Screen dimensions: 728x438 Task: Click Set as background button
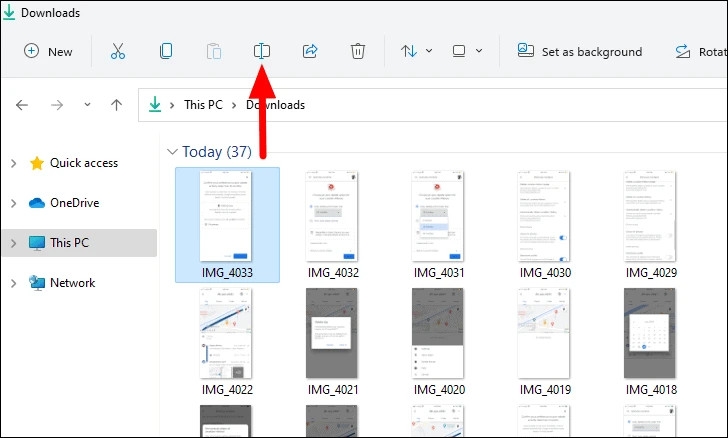pos(580,51)
